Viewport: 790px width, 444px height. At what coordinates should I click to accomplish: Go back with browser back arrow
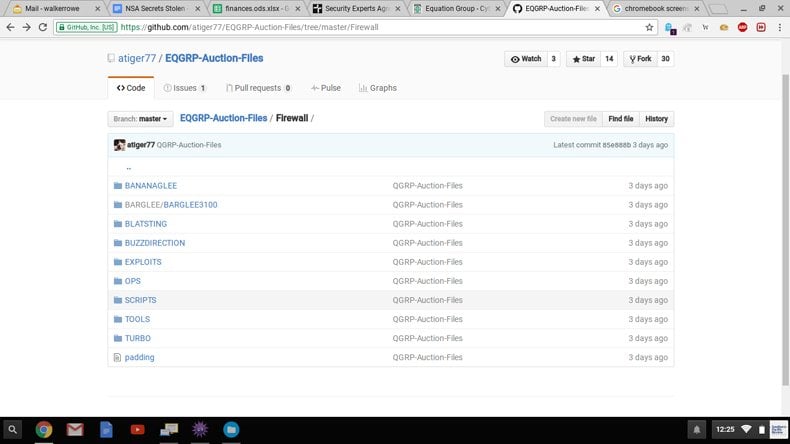coord(11,27)
